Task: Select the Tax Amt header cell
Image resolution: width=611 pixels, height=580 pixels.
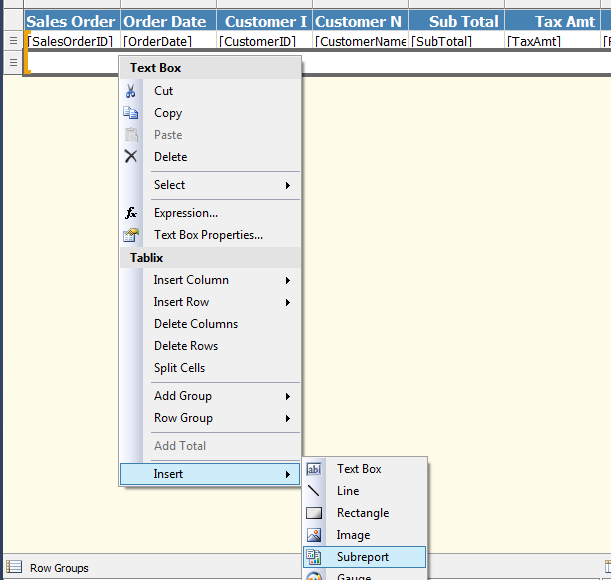Action: point(553,21)
